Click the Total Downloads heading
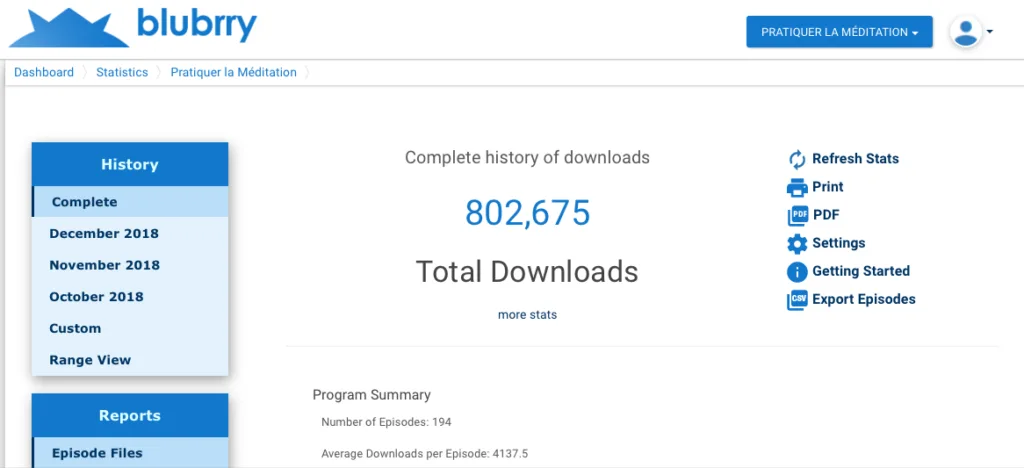 tap(527, 271)
